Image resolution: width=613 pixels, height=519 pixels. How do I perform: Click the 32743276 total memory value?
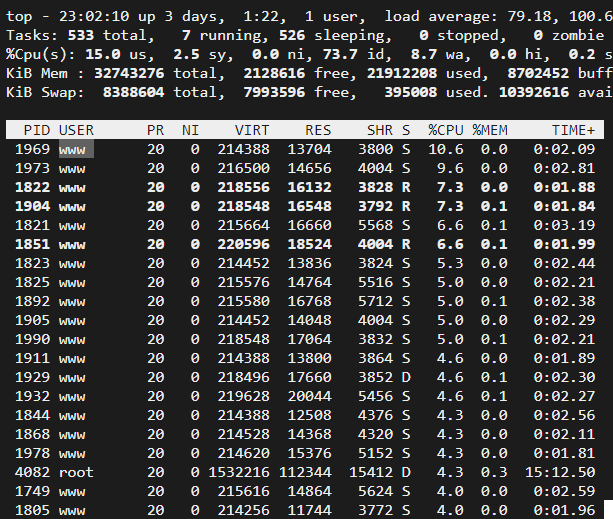pyautogui.click(x=129, y=73)
